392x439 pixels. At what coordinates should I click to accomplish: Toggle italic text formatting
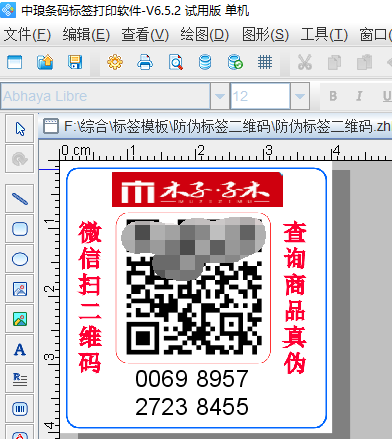point(359,96)
